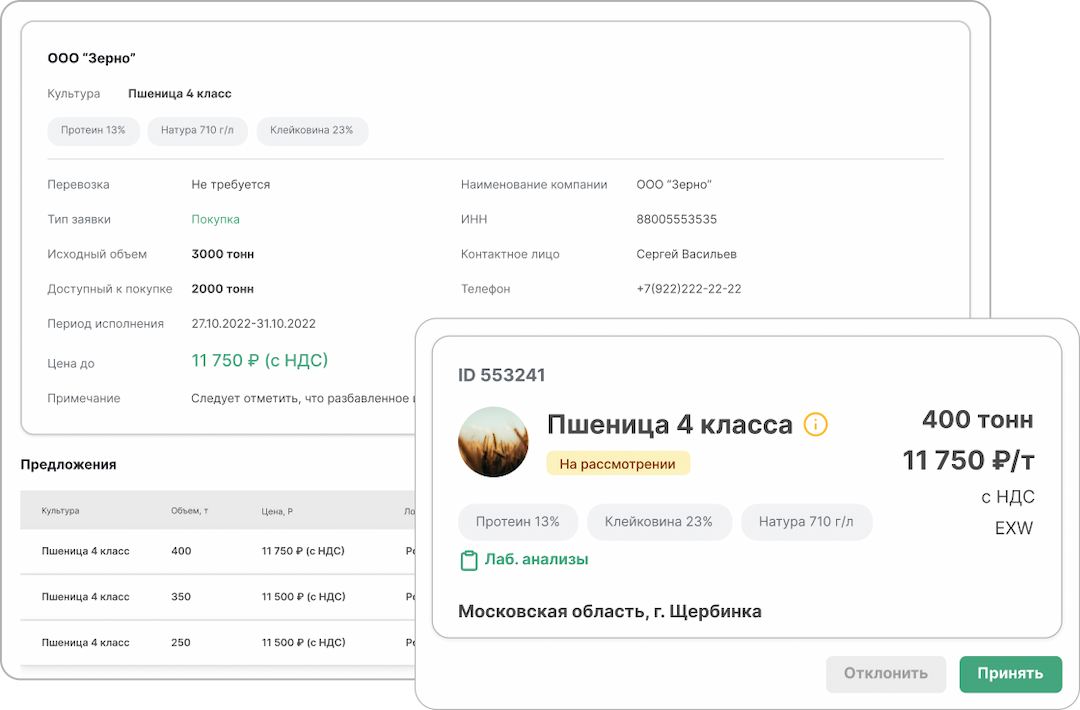Viewport: 1080px width, 710px height.
Task: Click the clipboard icon for Лаб. анализы
Action: 468,560
